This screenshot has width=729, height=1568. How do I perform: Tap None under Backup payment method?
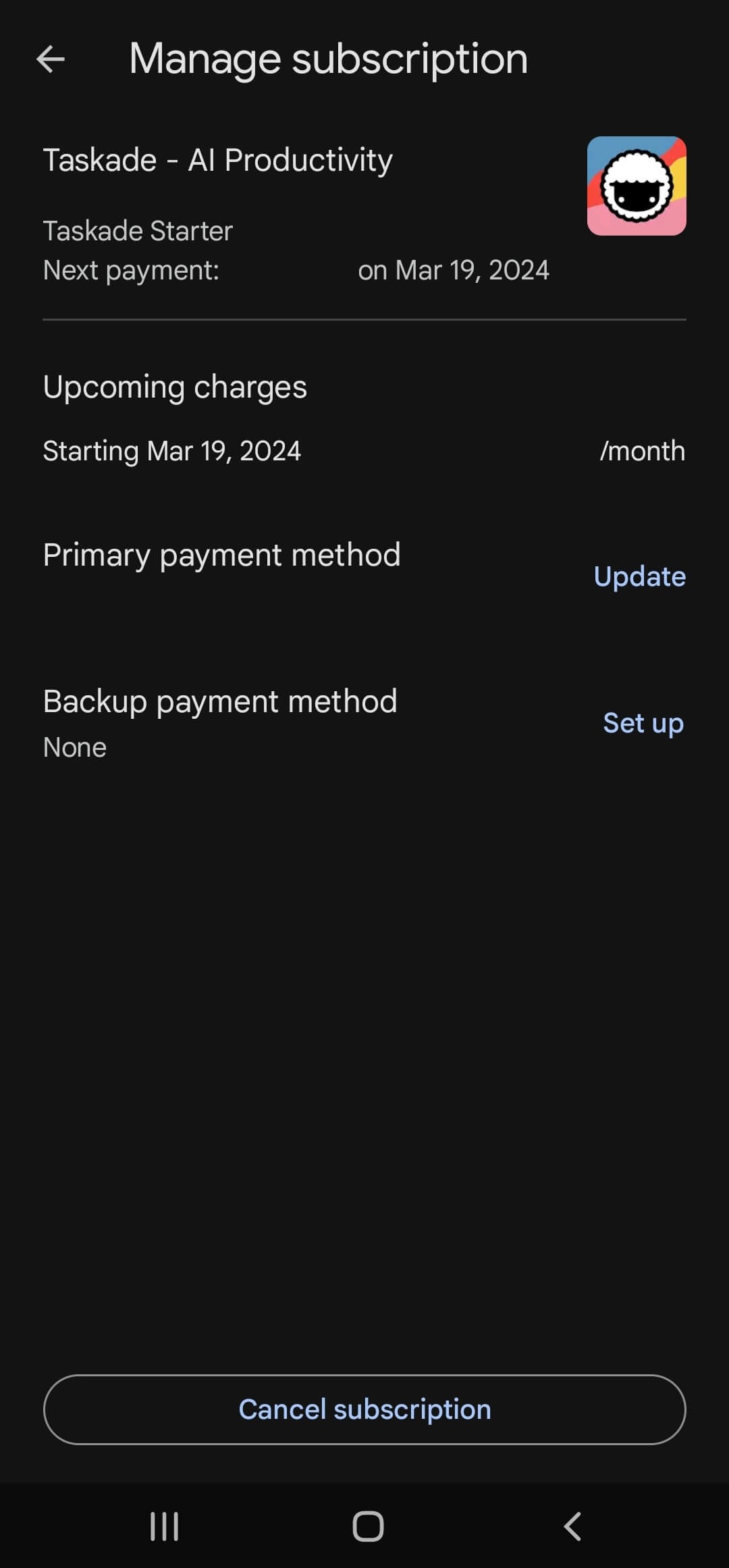pos(75,748)
